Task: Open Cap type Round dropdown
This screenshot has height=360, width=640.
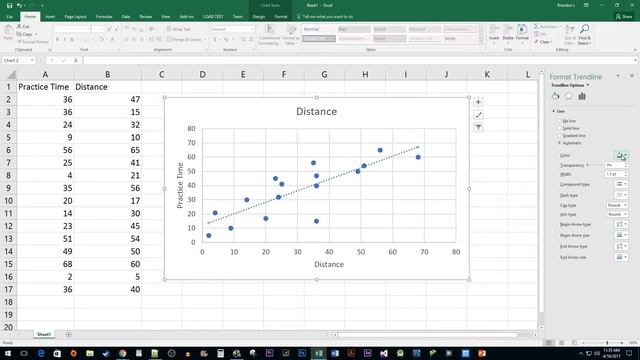Action: [x=617, y=205]
